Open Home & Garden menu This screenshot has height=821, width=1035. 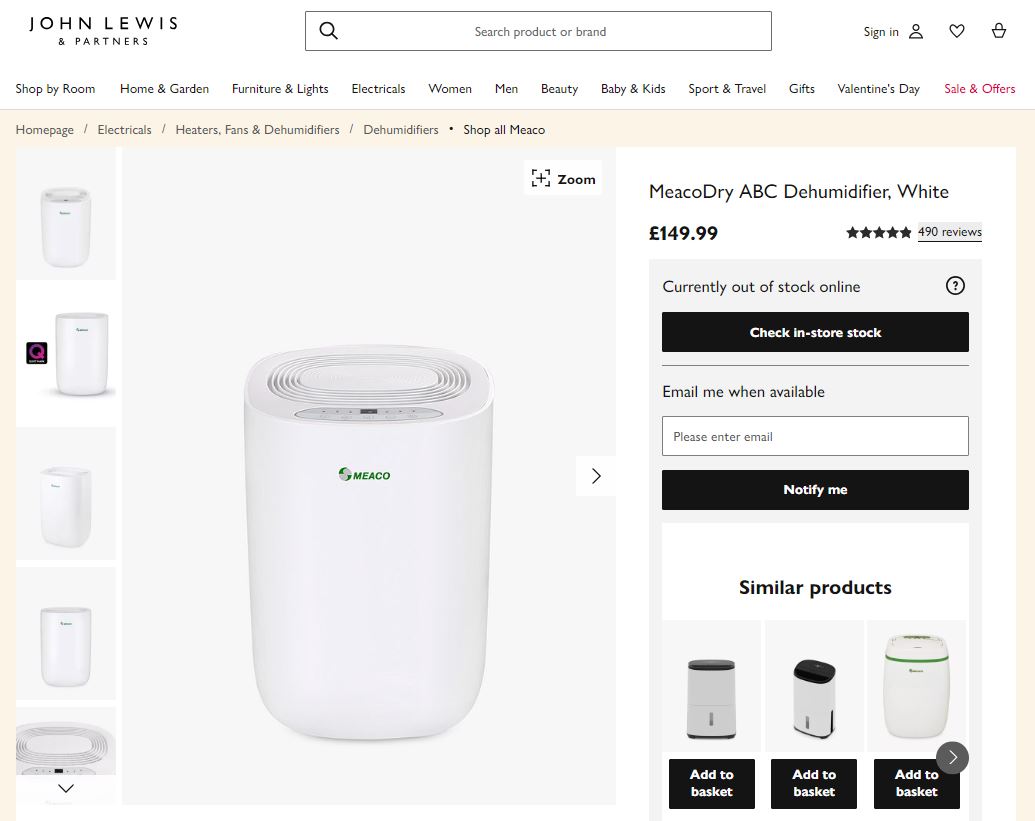point(164,88)
